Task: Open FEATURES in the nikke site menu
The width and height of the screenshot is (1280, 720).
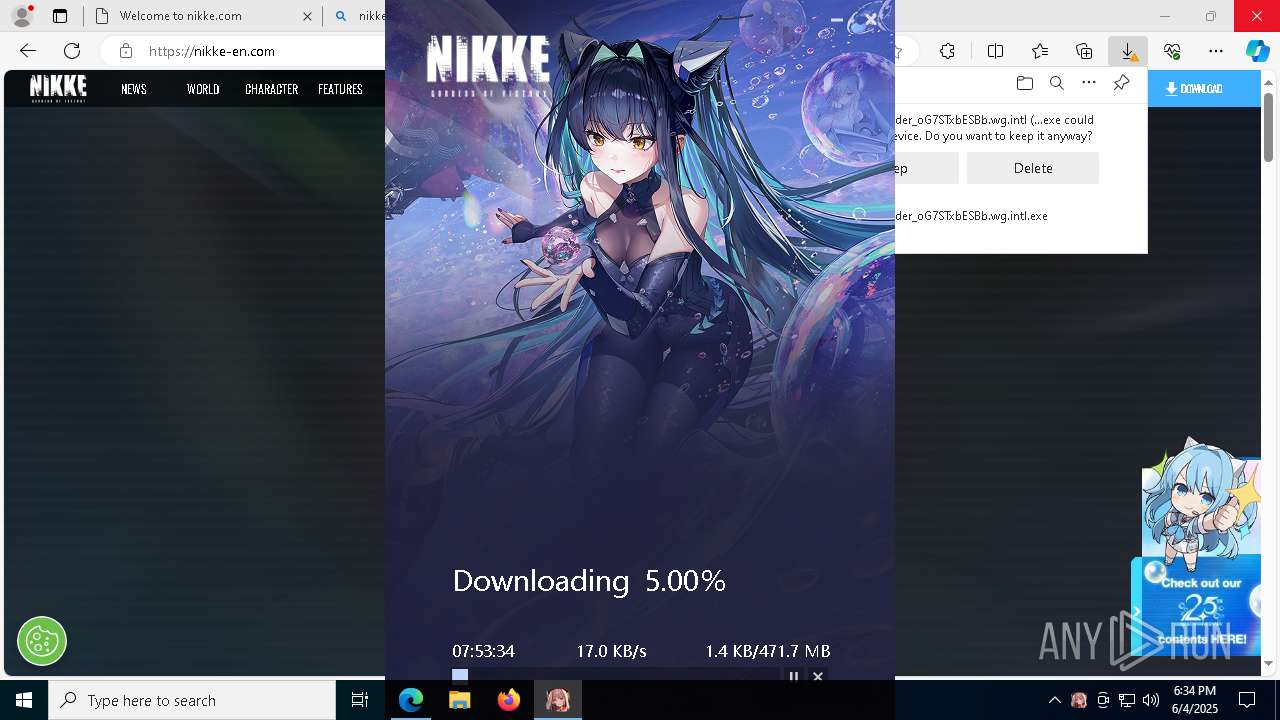Action: point(340,89)
